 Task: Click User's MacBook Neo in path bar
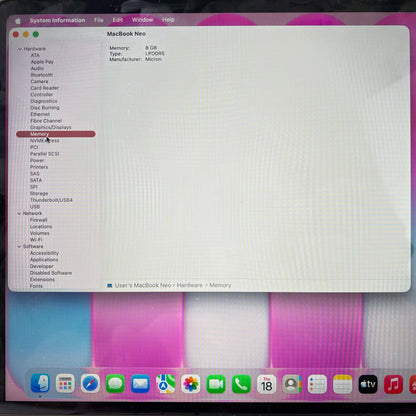tap(143, 285)
